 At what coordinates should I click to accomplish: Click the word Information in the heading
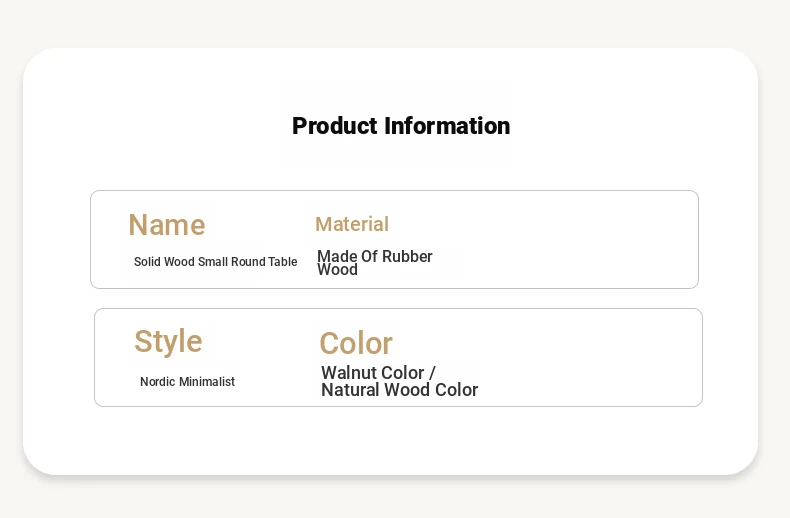(447, 126)
